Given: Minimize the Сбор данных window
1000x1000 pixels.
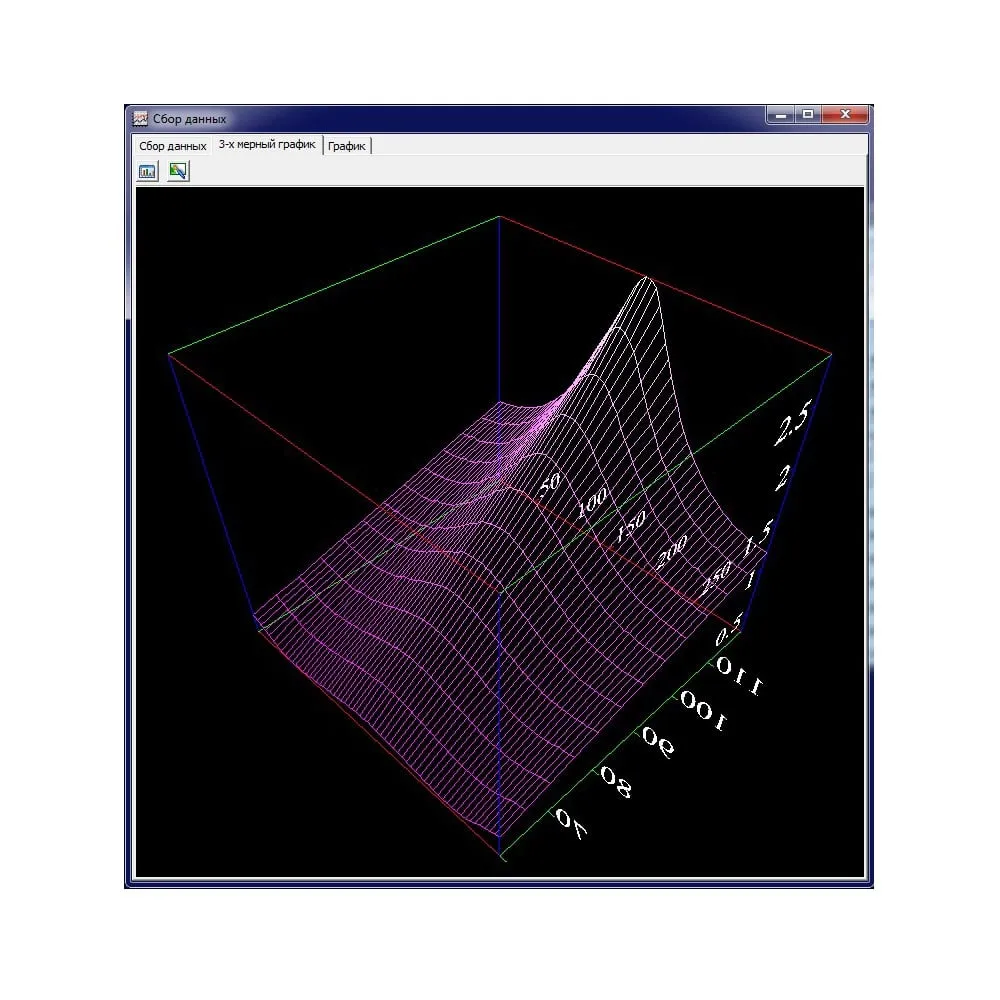Looking at the screenshot, I should pos(781,114).
